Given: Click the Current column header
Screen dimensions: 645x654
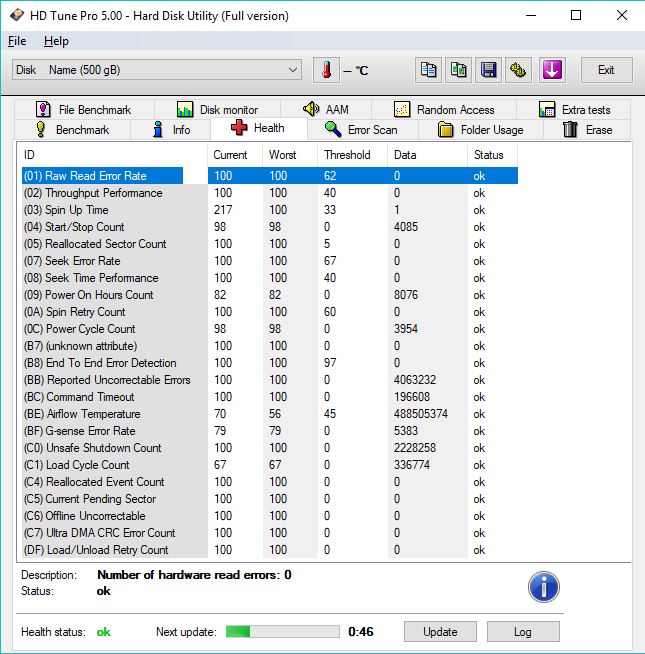Looking at the screenshot, I should pos(235,155).
